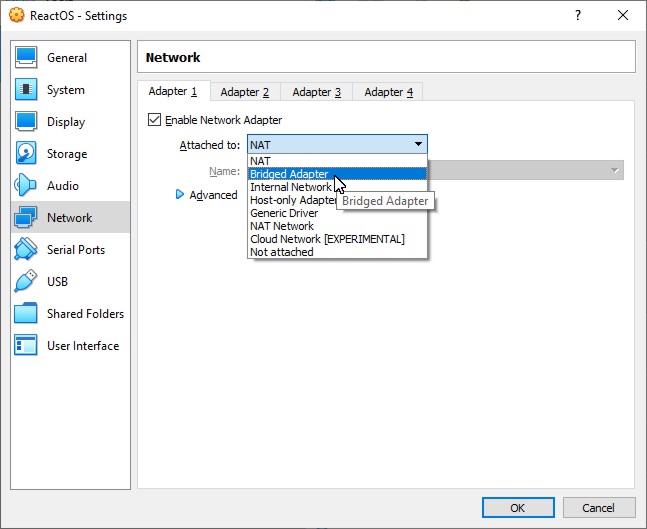The image size is (647, 529).
Task: Choose Cloud Network [EXPERIMENTAL] option
Action: click(337, 239)
